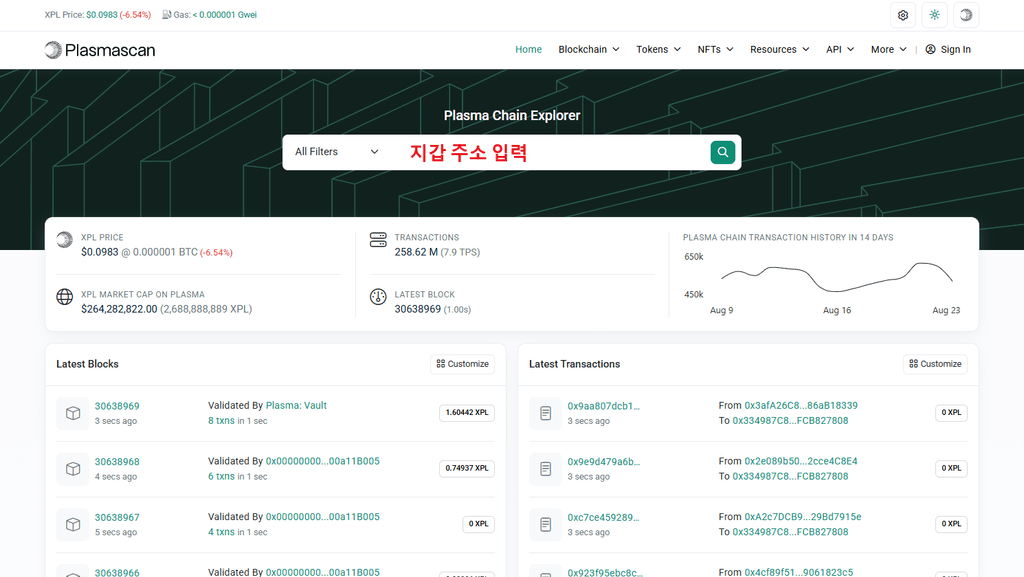
Task: Open sender address 0x3afA26C8...86aB18339
Action: coord(801,405)
